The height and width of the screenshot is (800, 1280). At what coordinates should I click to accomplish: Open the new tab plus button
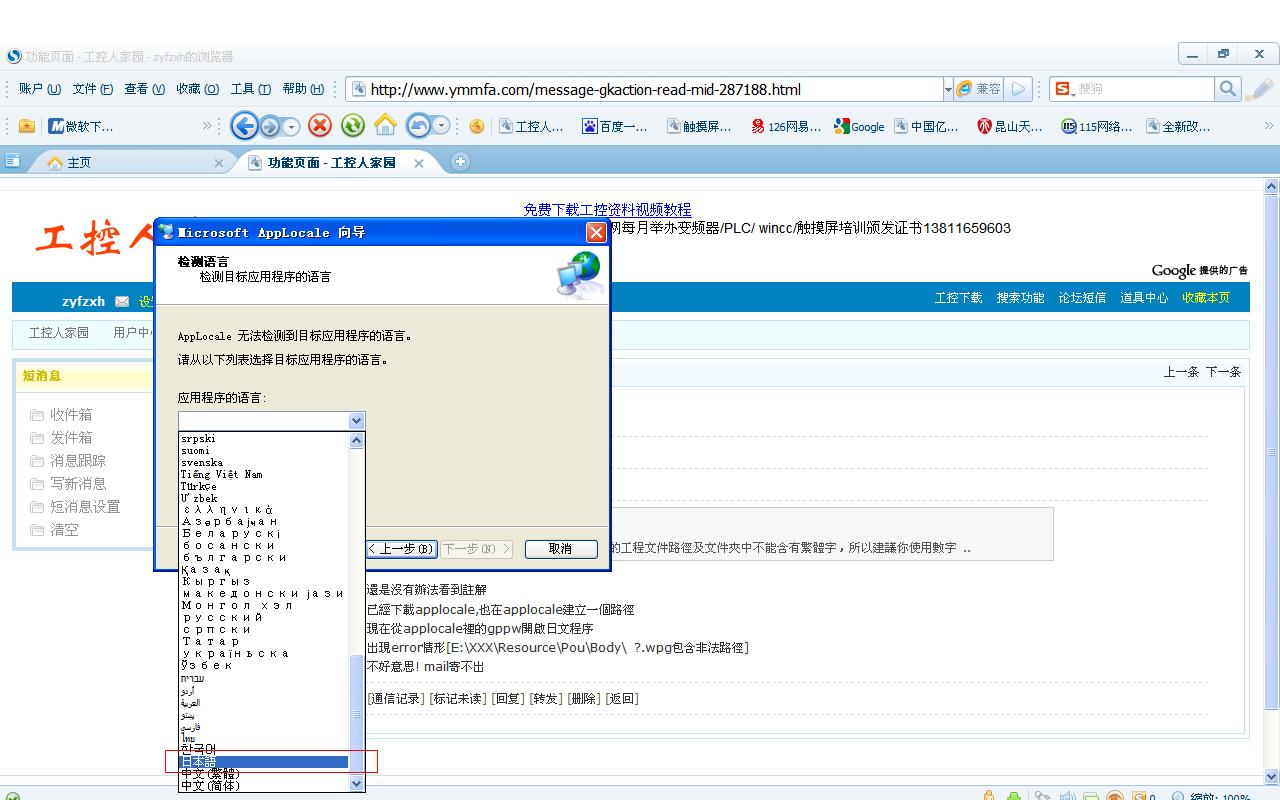pos(460,162)
